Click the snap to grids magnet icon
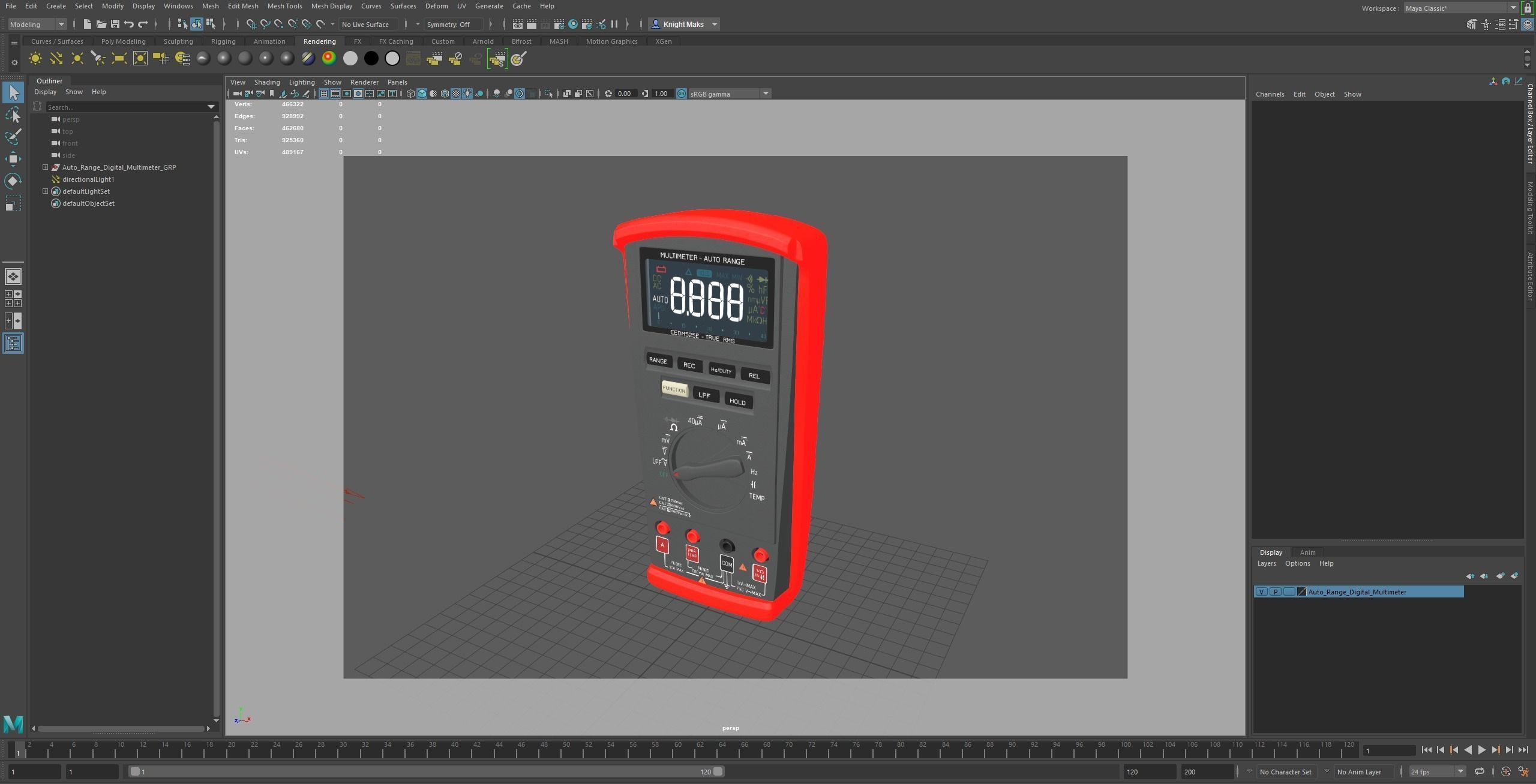 pyautogui.click(x=251, y=25)
